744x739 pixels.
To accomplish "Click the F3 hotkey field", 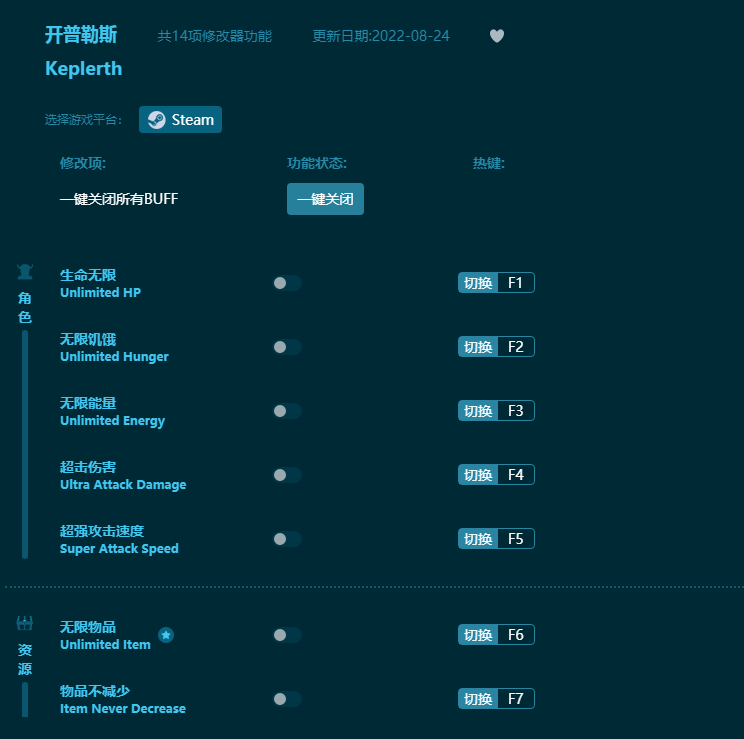I will (516, 411).
